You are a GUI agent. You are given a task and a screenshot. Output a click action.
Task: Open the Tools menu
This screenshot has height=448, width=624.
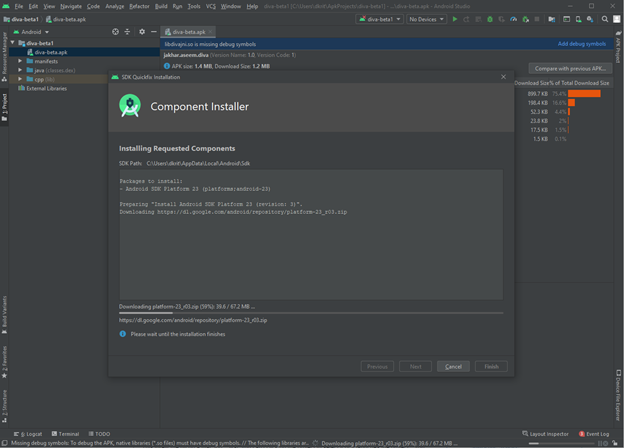click(194, 6)
